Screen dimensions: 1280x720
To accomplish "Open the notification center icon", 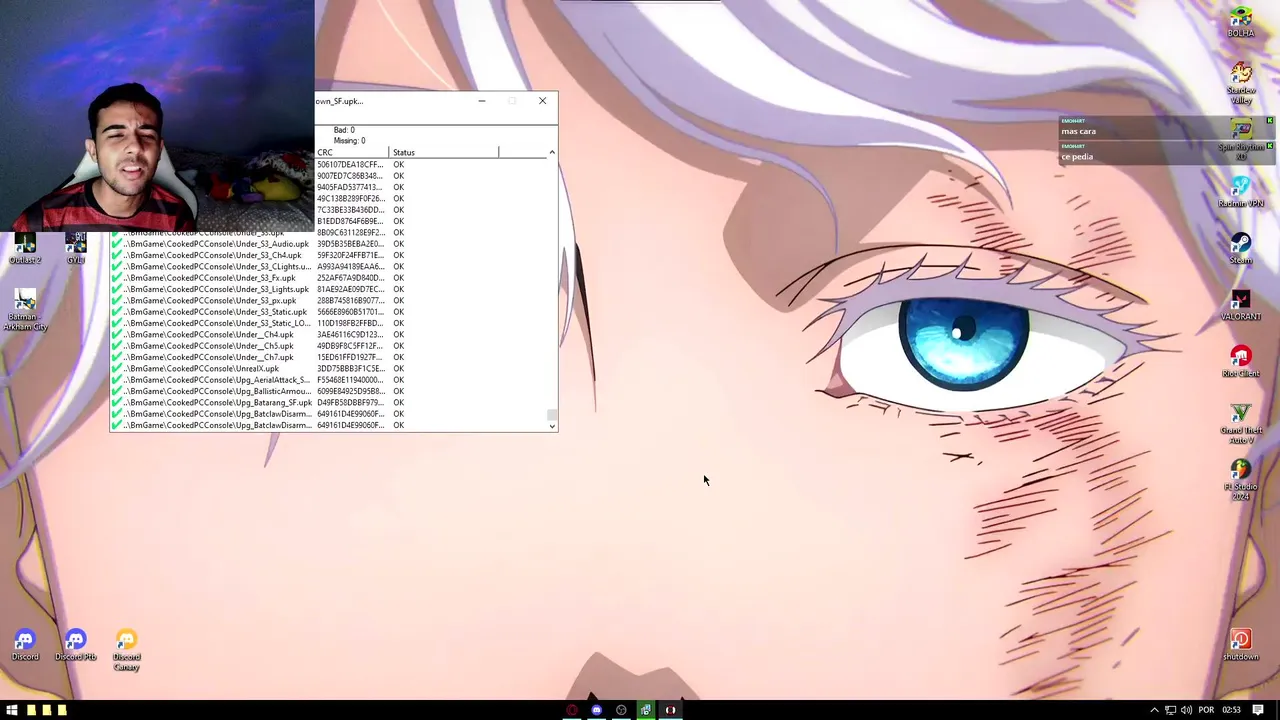I will [x=1258, y=710].
